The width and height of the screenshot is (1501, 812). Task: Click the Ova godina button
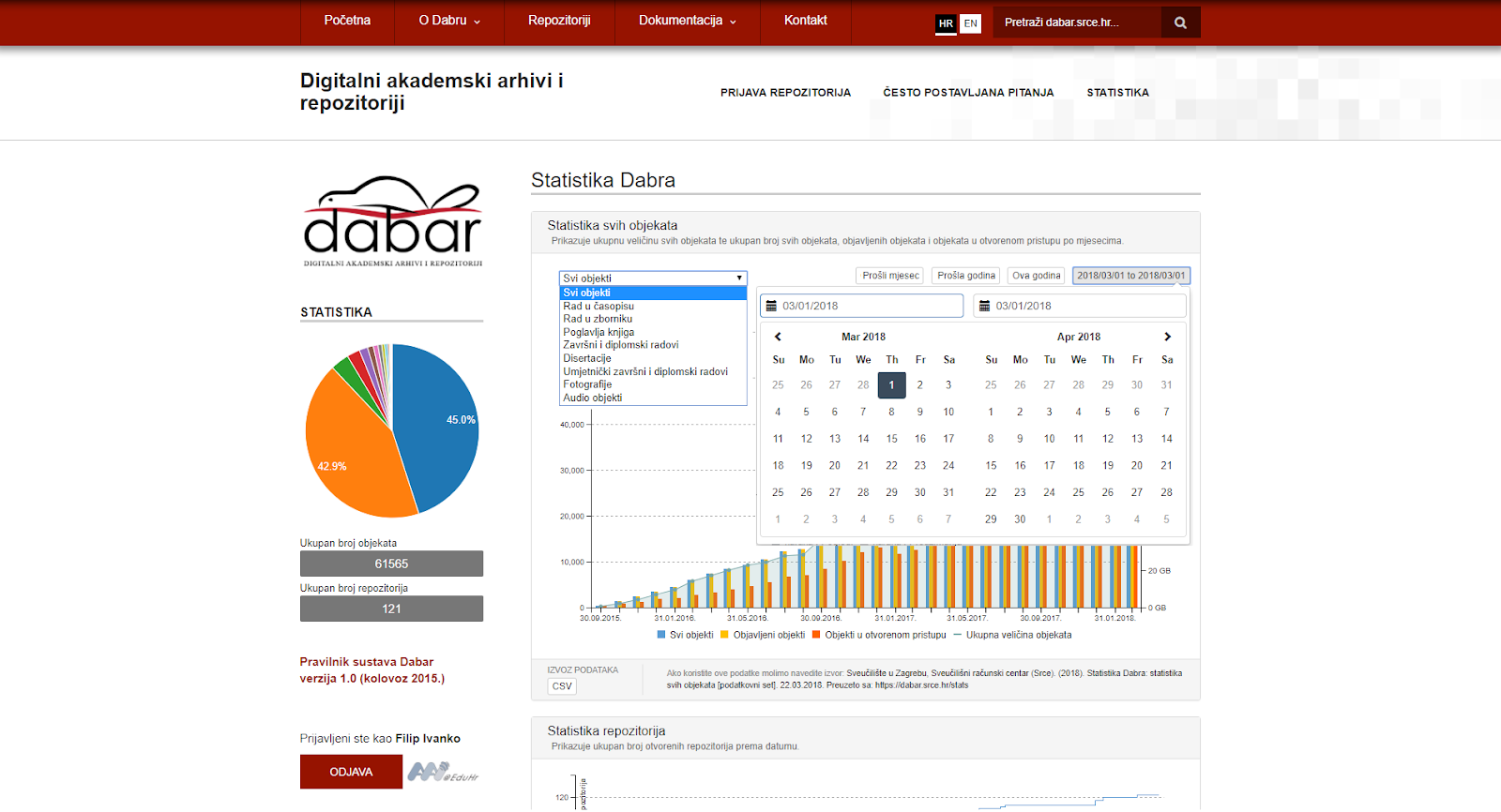[x=1037, y=276]
